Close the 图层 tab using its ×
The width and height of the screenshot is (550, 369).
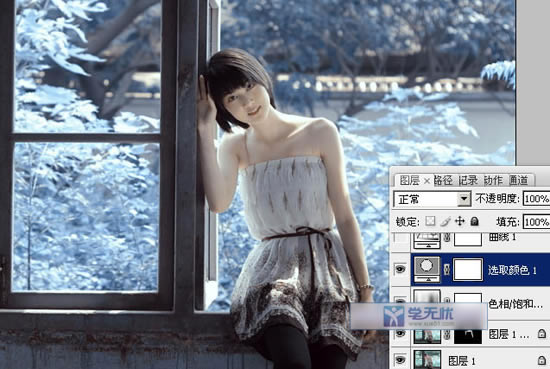point(427,181)
